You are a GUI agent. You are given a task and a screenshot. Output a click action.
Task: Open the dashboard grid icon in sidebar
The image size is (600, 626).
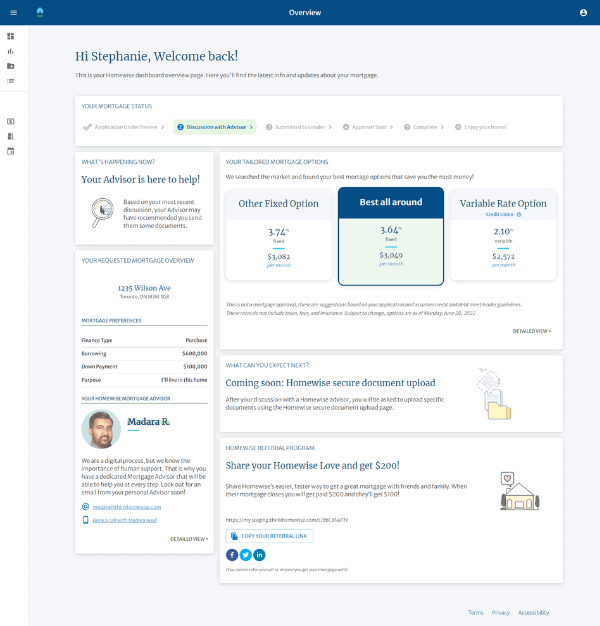(11, 36)
